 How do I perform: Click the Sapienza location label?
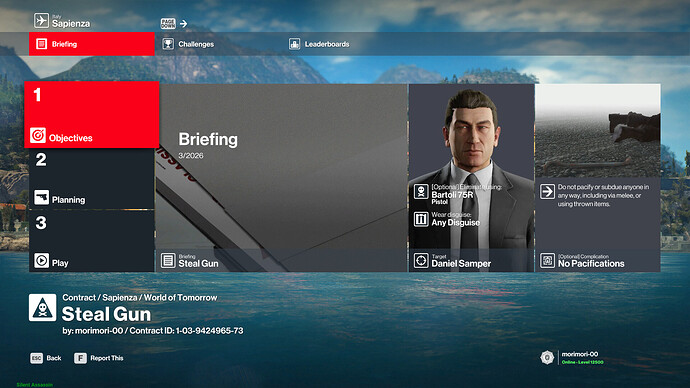[x=71, y=24]
